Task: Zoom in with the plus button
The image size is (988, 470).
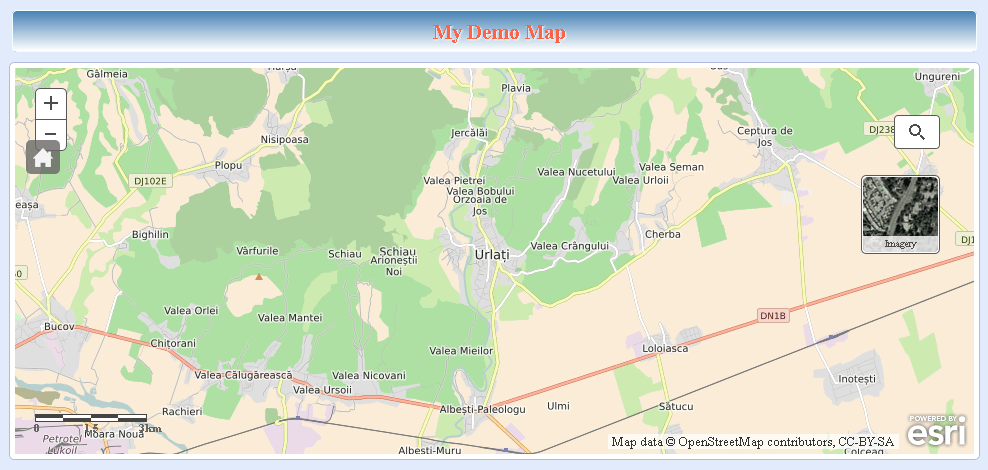Action: 51,104
